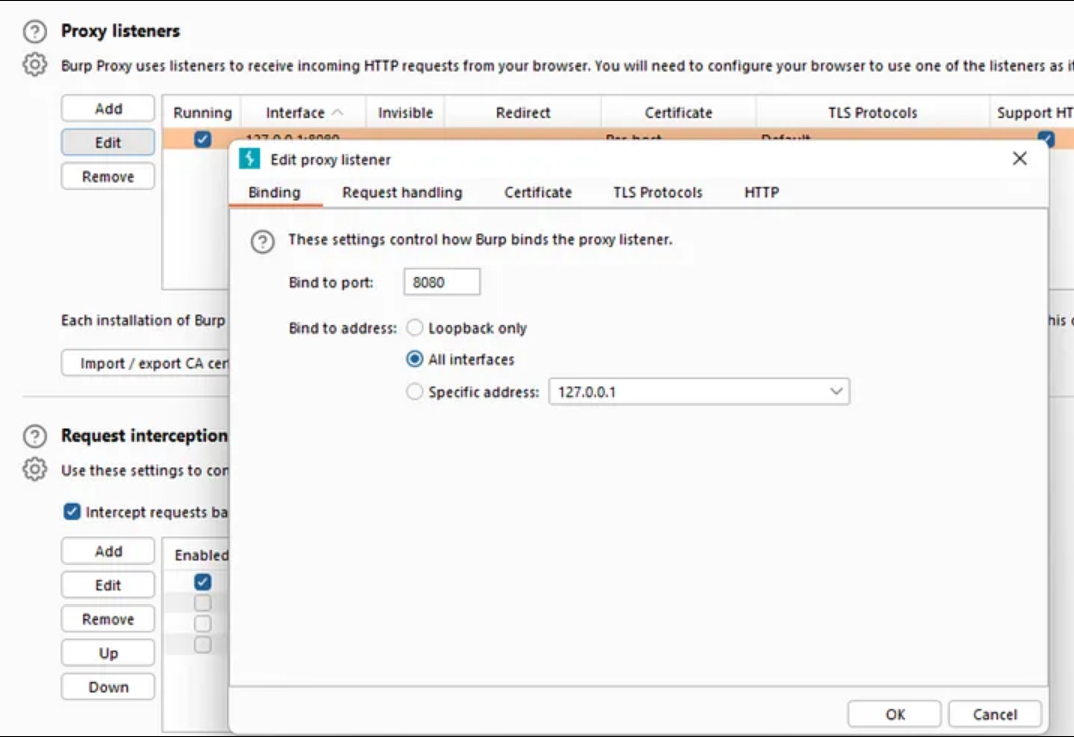Select All interfaces radio option
The width and height of the screenshot is (1074, 737).
point(414,359)
